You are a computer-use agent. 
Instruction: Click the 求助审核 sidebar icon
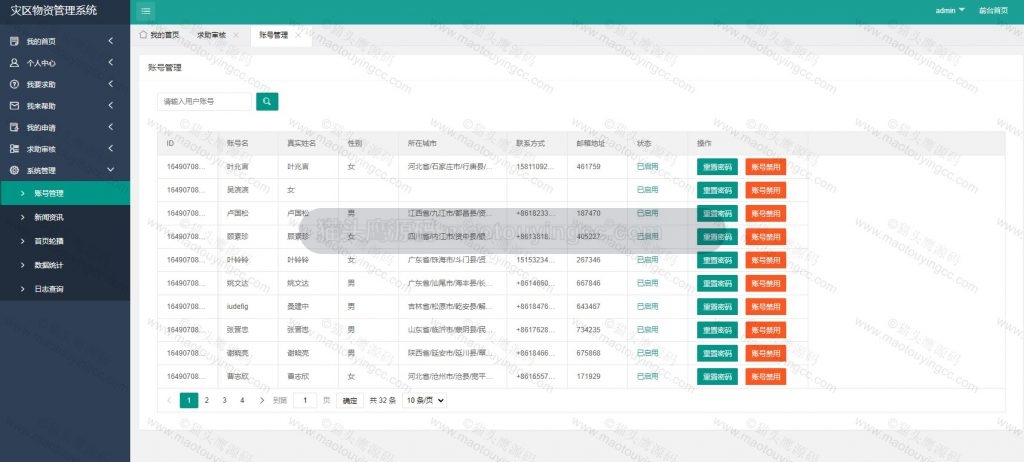[14, 149]
